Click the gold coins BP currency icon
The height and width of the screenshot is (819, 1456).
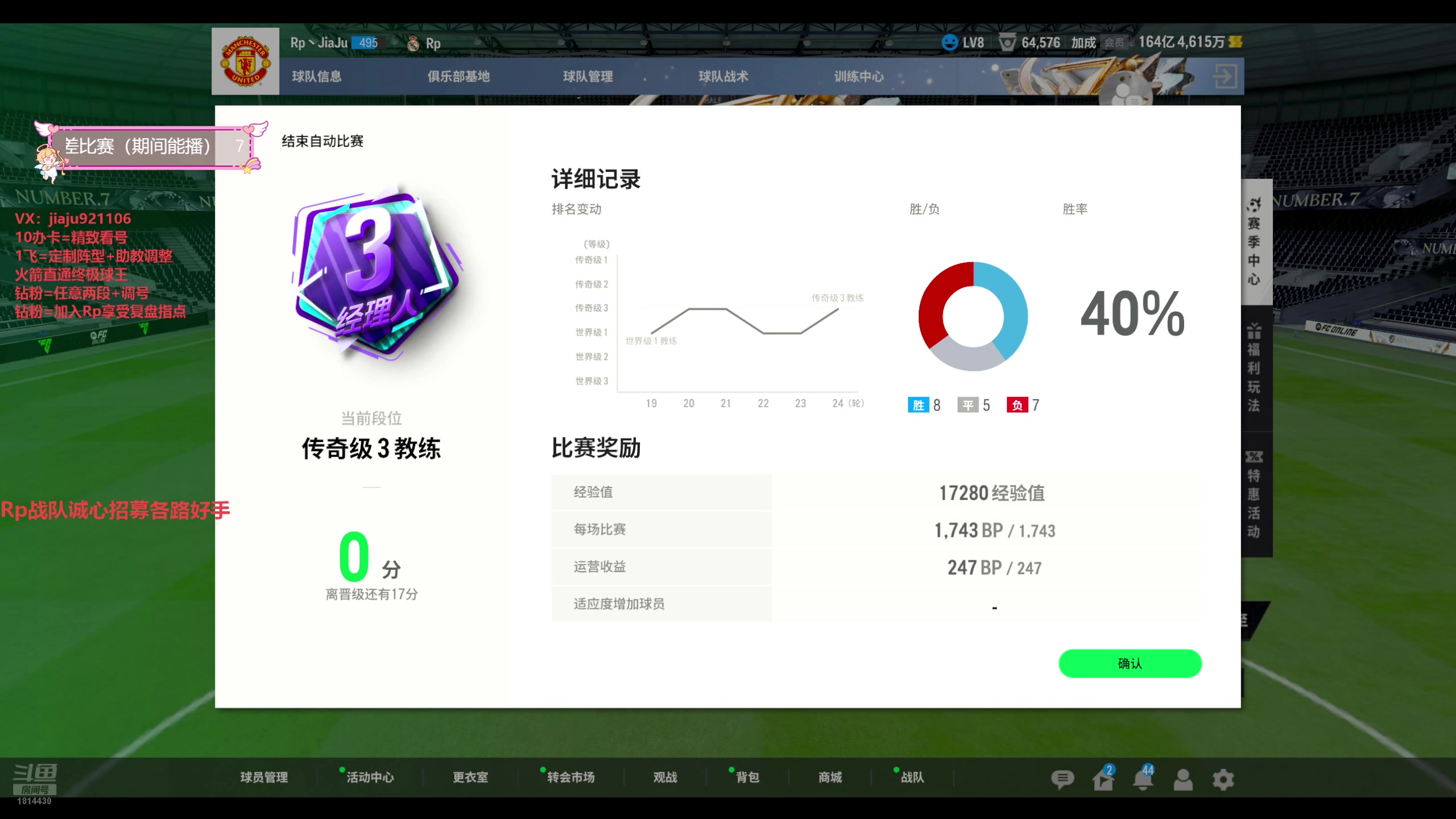1235,42
